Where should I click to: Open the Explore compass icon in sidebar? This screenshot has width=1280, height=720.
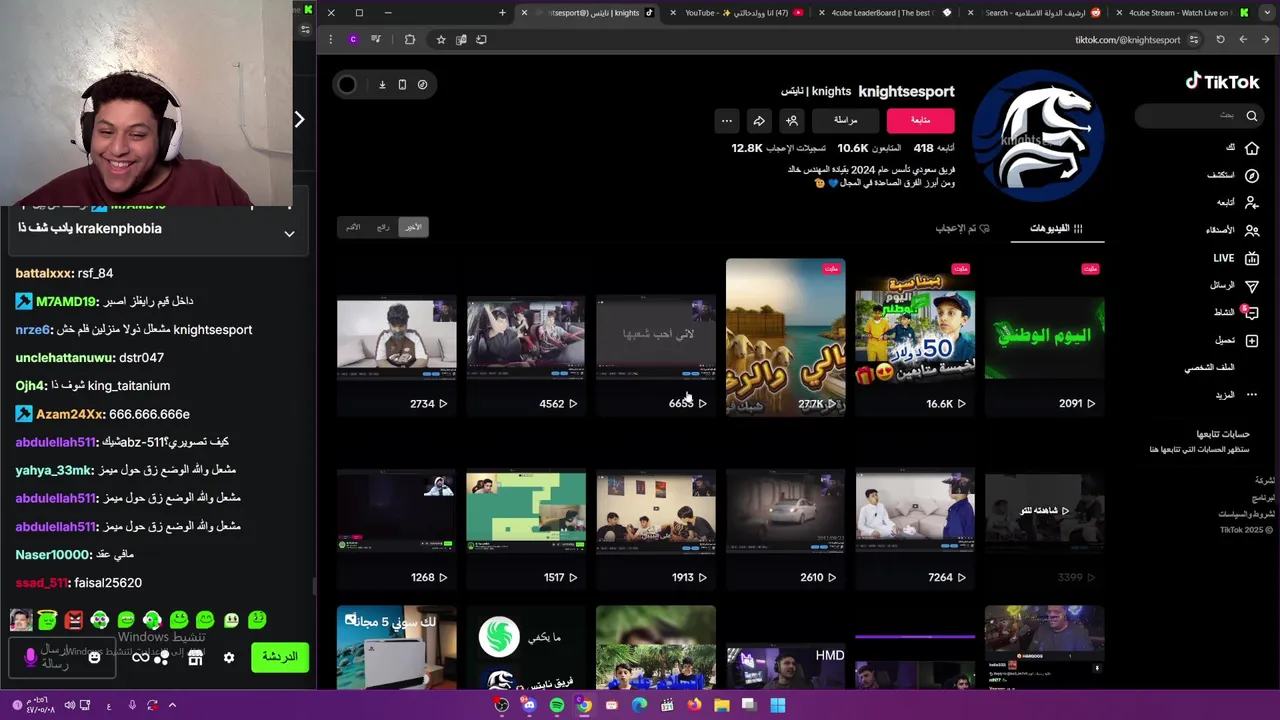pyautogui.click(x=1252, y=175)
